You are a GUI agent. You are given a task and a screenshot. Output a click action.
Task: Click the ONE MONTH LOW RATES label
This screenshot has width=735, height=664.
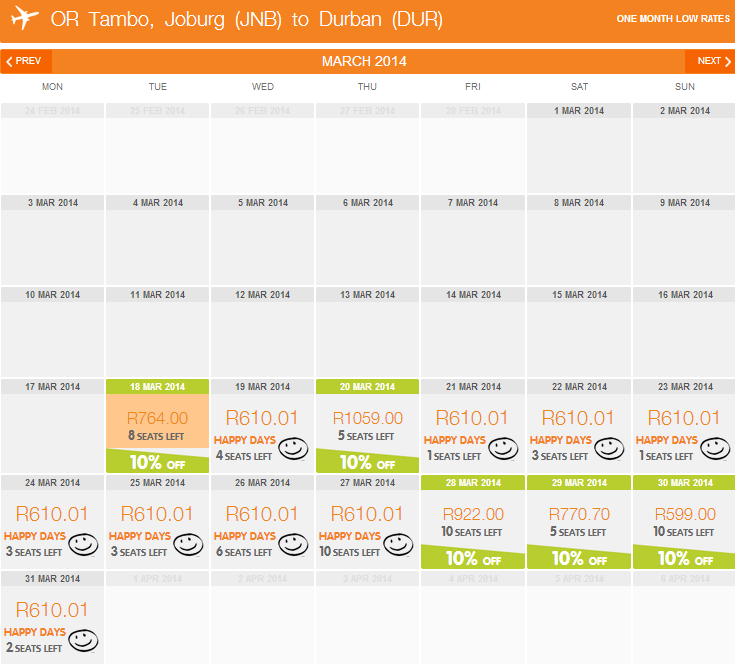(673, 19)
